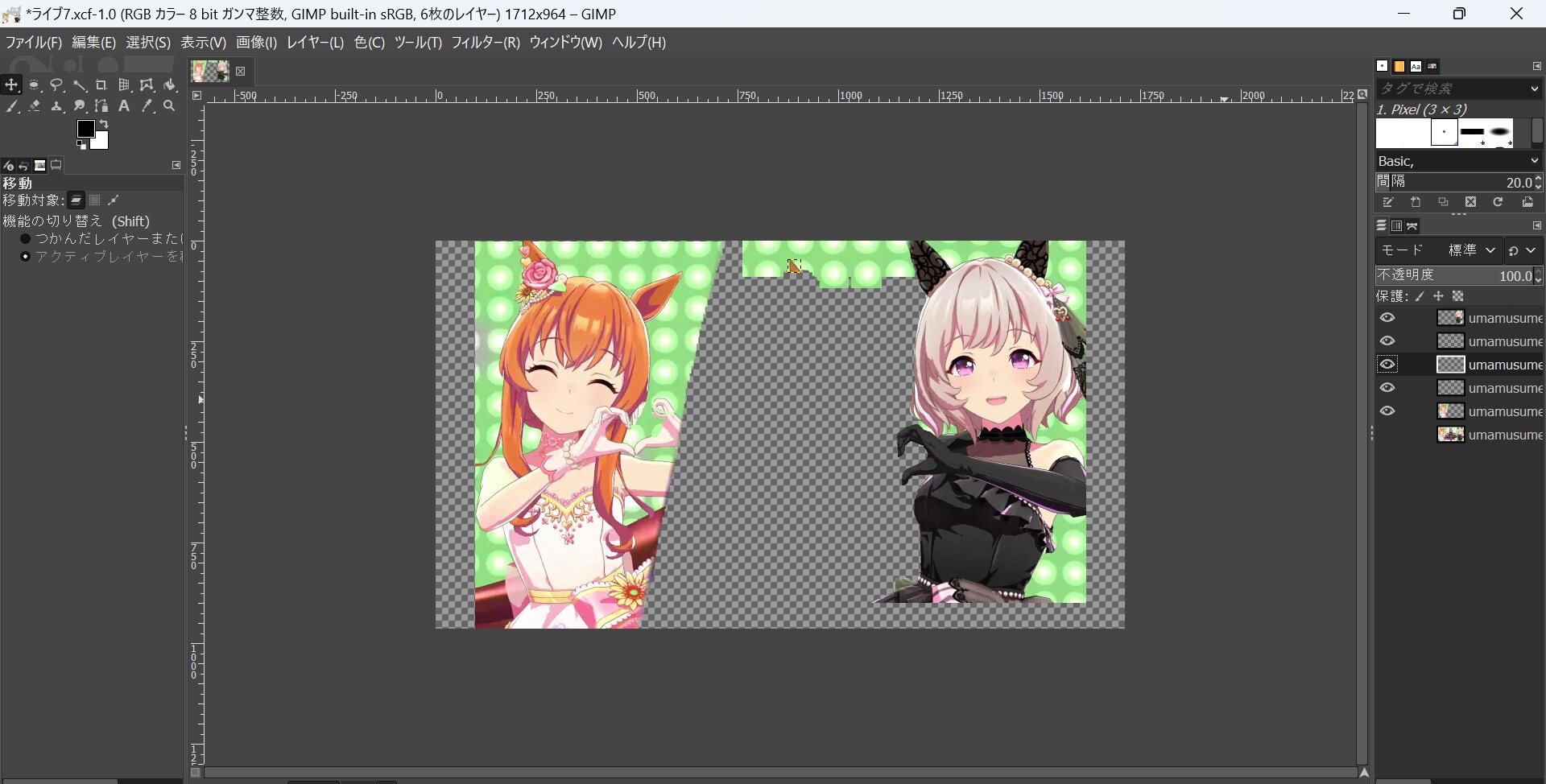The image size is (1546, 784).
Task: Close the ライブ7.xcf image tab
Action: pos(240,72)
